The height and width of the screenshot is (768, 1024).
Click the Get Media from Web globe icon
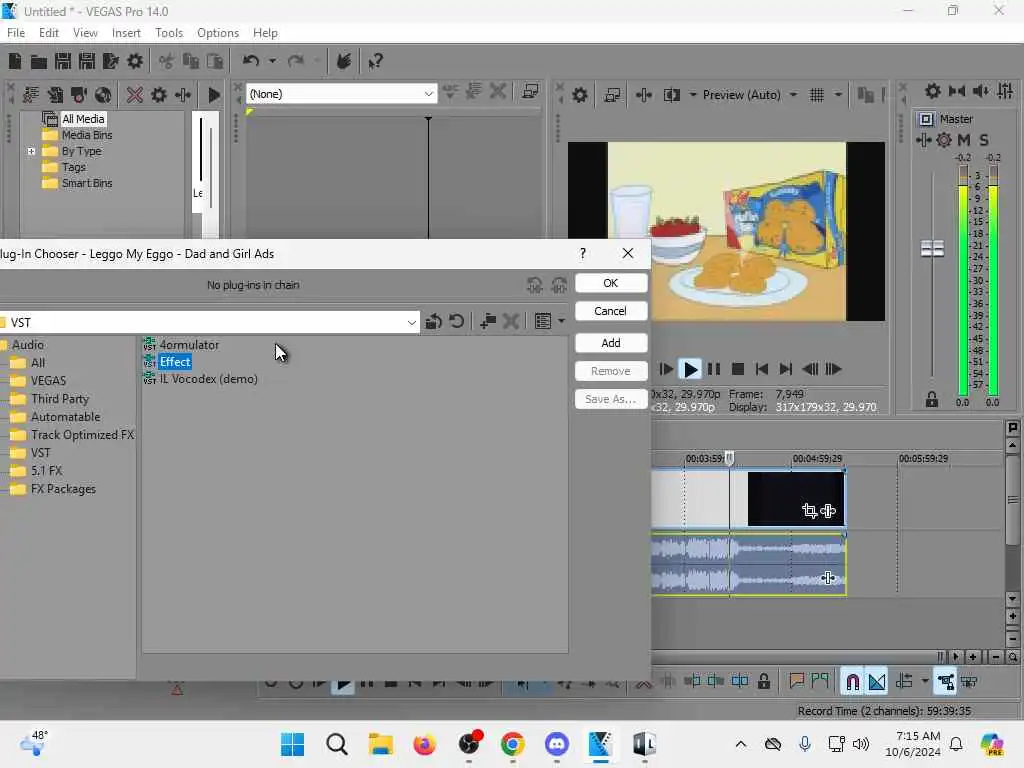[x=103, y=95]
